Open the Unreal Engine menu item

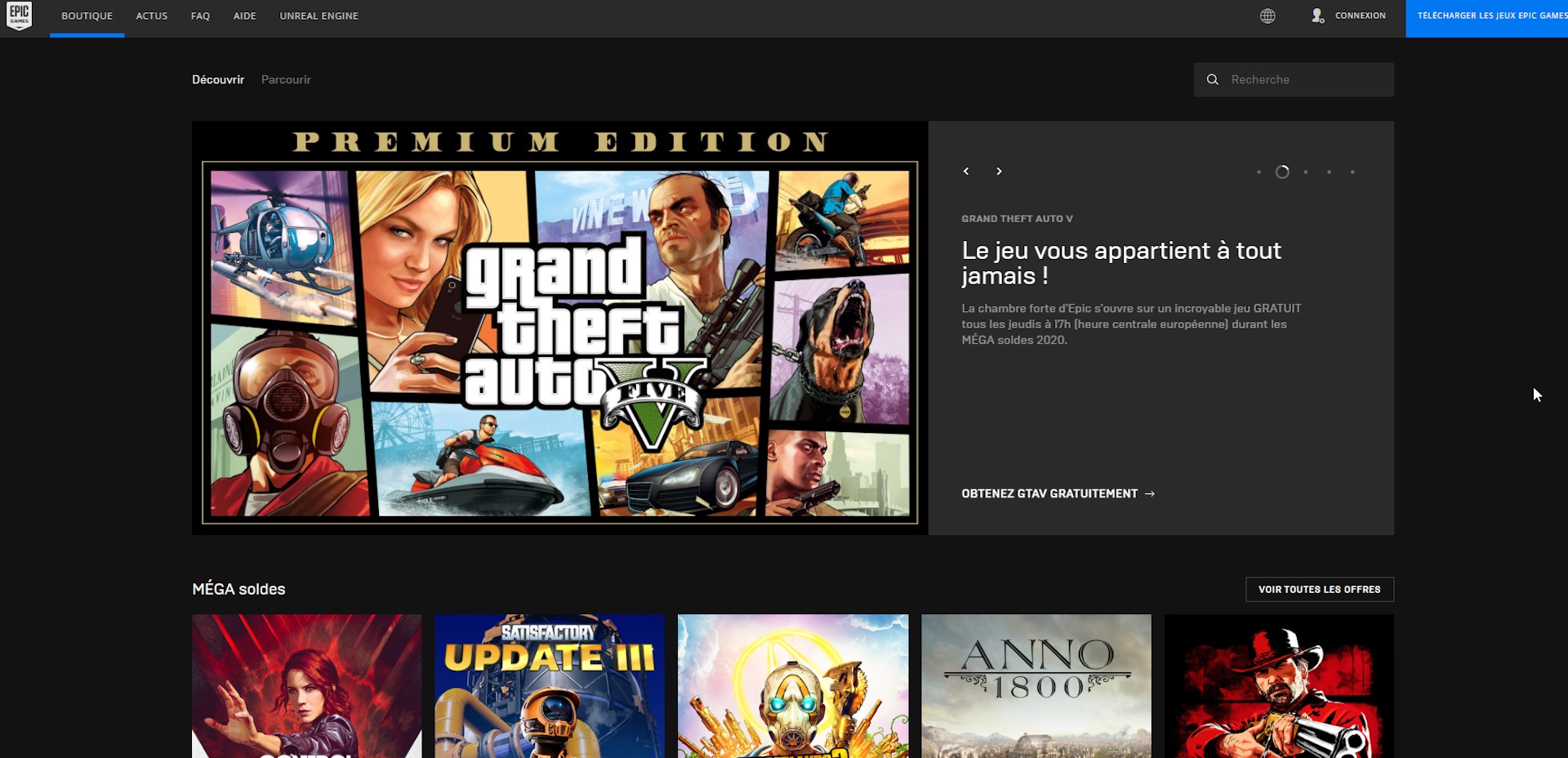[318, 16]
